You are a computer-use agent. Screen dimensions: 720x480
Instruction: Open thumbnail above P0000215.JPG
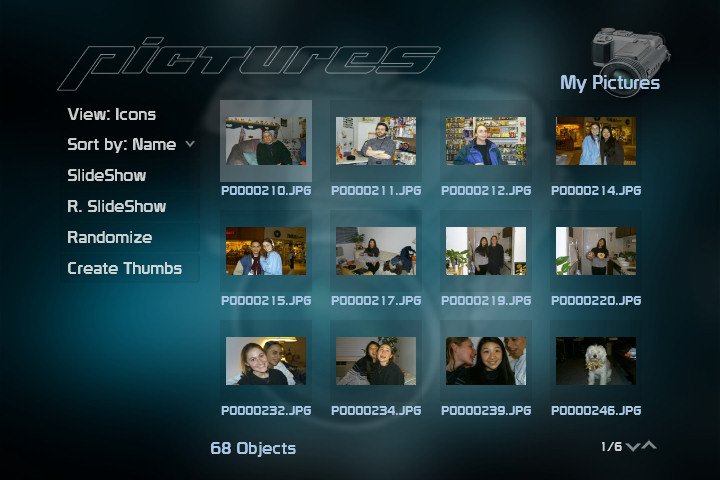[x=266, y=251]
